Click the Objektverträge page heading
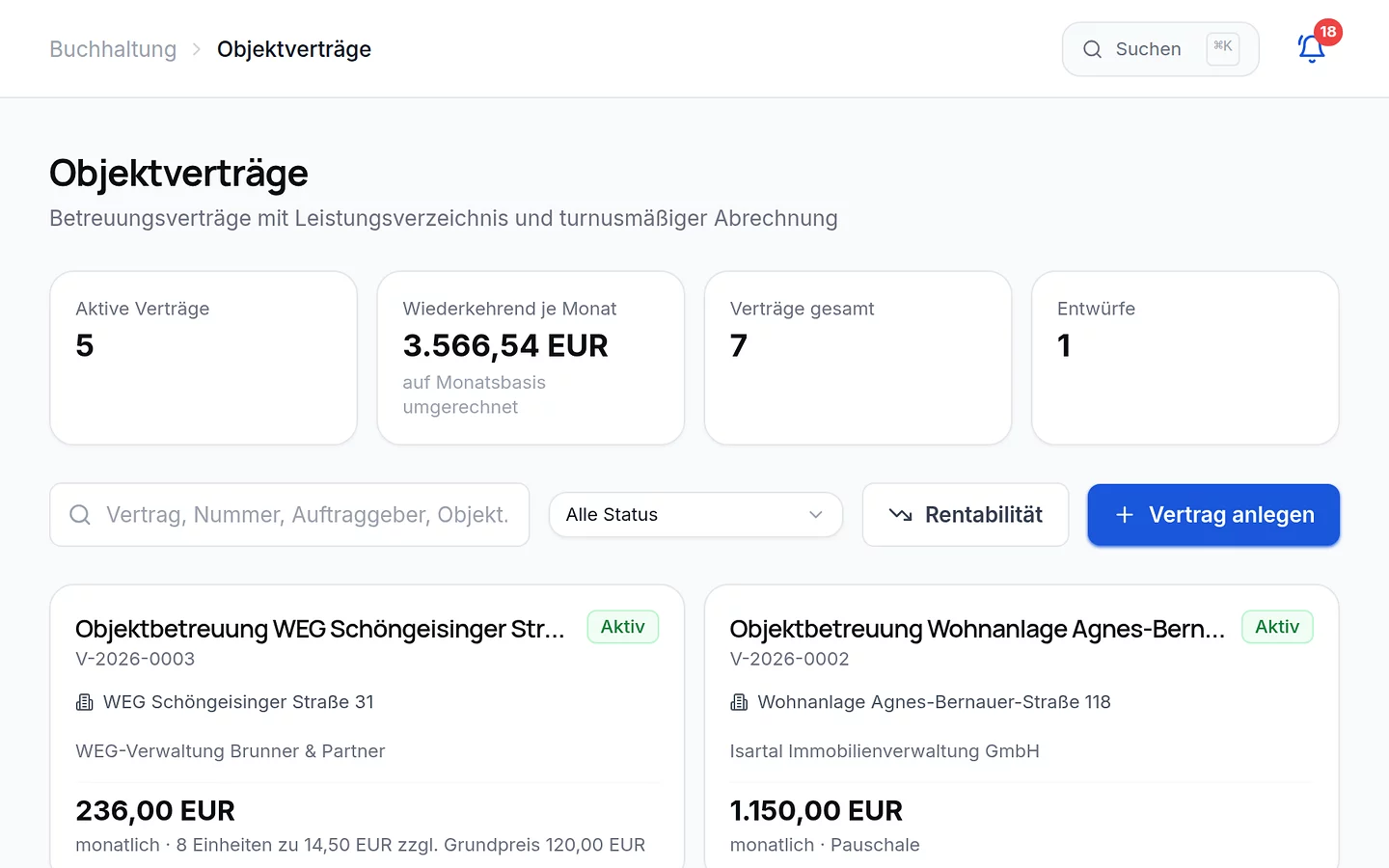 pos(178,174)
